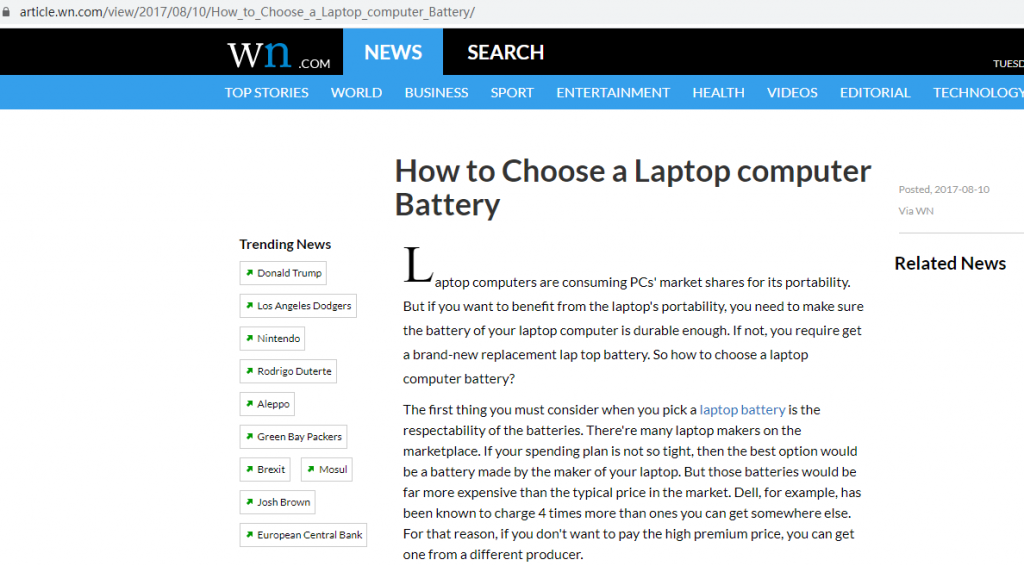The image size is (1024, 566).
Task: Open the SEARCH tab
Action: click(505, 52)
